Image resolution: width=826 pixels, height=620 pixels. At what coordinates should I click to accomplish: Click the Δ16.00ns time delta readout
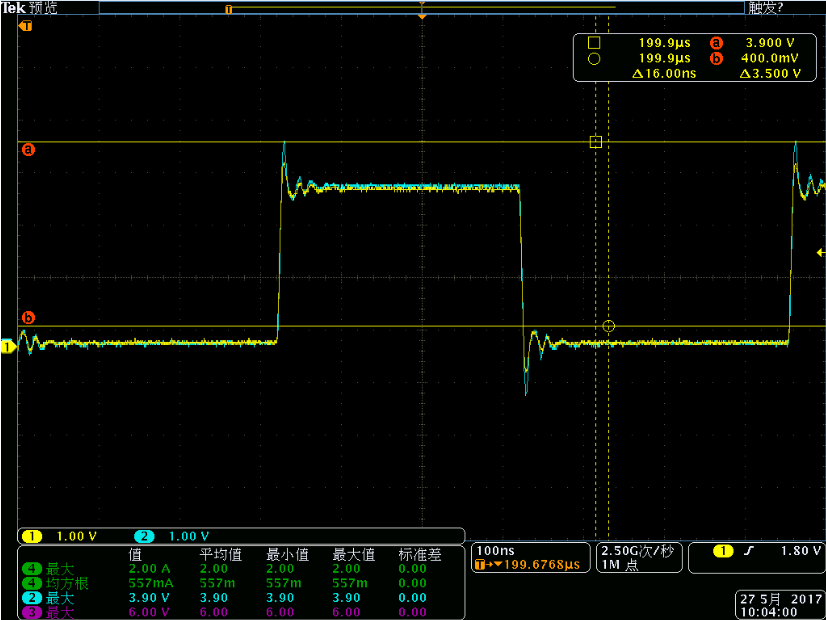(x=664, y=74)
